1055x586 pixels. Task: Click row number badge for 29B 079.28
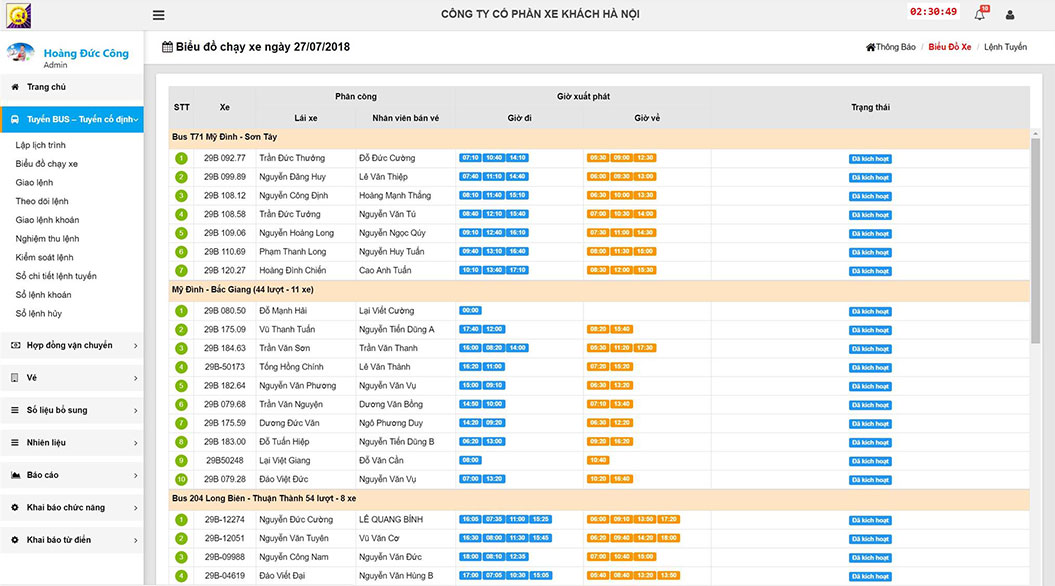181,480
